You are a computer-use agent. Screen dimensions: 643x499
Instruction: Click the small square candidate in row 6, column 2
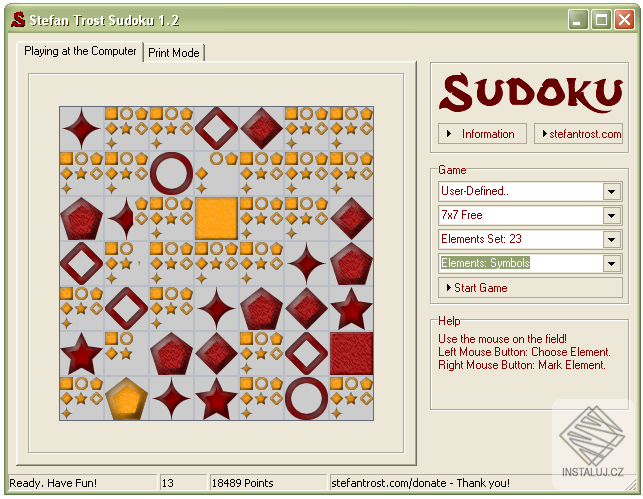click(111, 339)
